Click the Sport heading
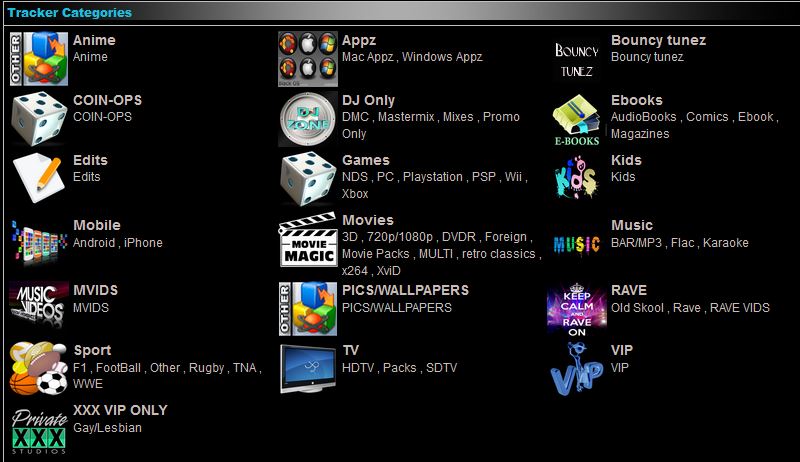The height and width of the screenshot is (462, 800). click(92, 351)
